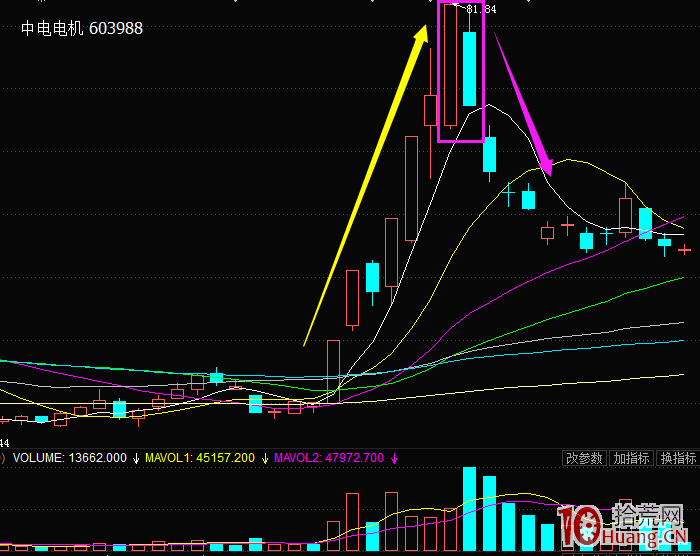The height and width of the screenshot is (556, 700).
Task: Click the tall cyan candle inside magenta box
Action: click(x=469, y=68)
